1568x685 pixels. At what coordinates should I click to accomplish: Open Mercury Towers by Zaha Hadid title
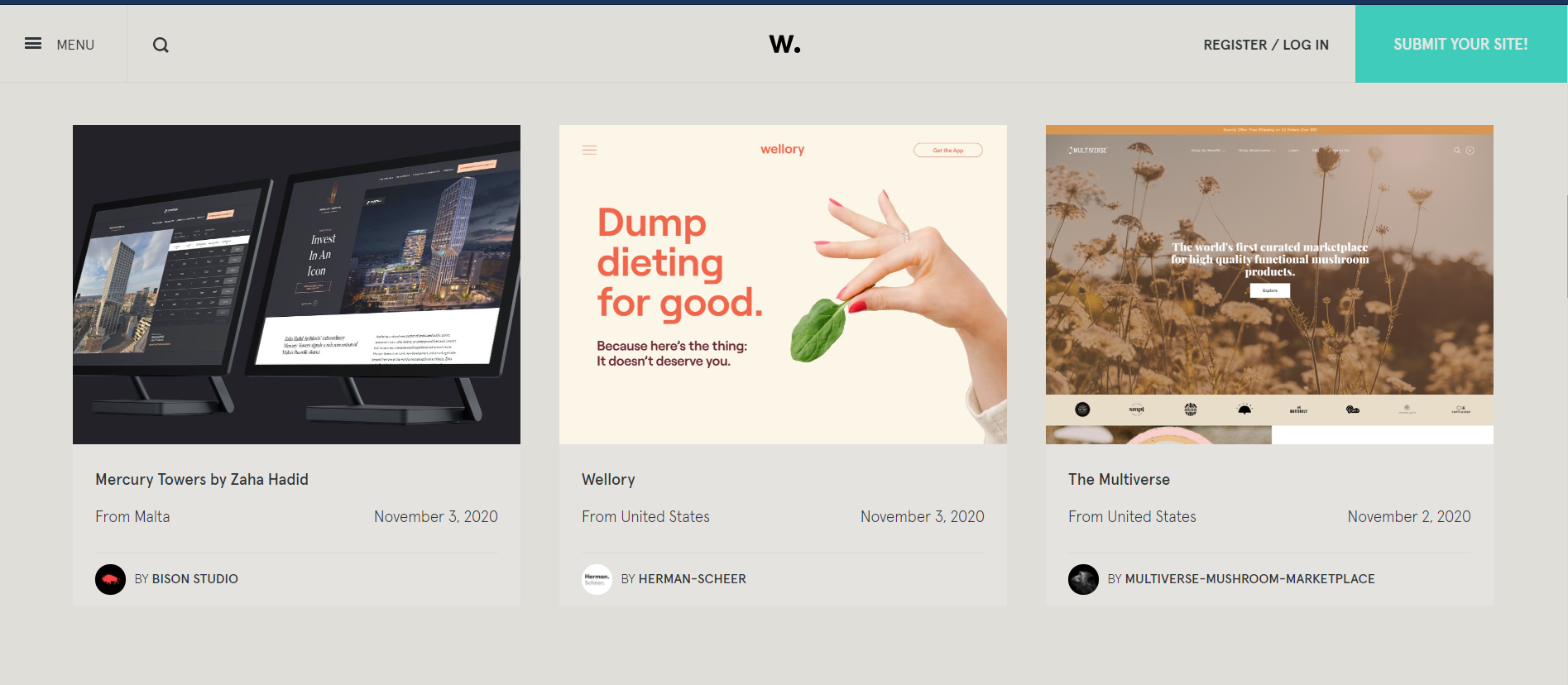coord(202,480)
